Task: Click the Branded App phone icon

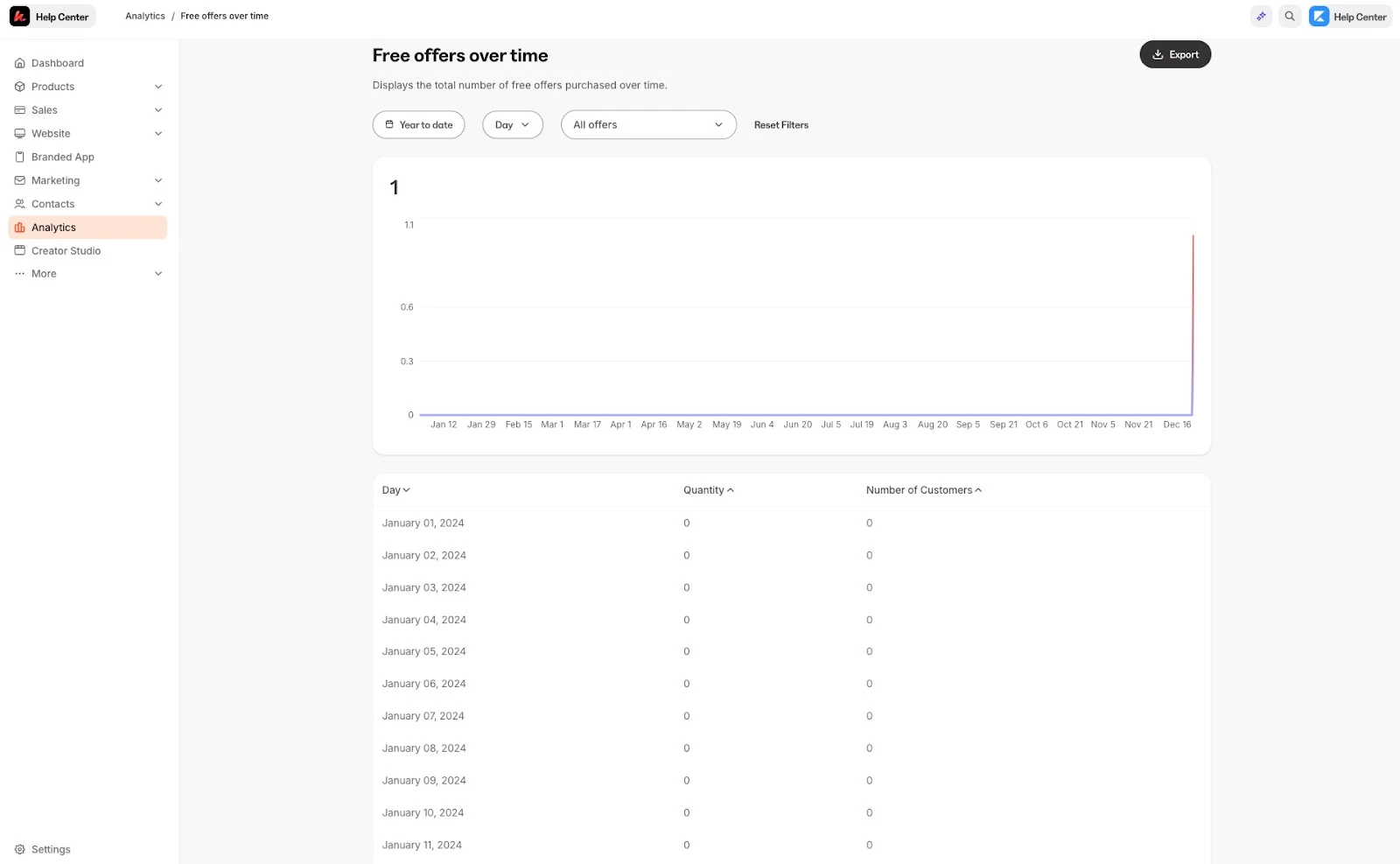Action: coord(19,157)
